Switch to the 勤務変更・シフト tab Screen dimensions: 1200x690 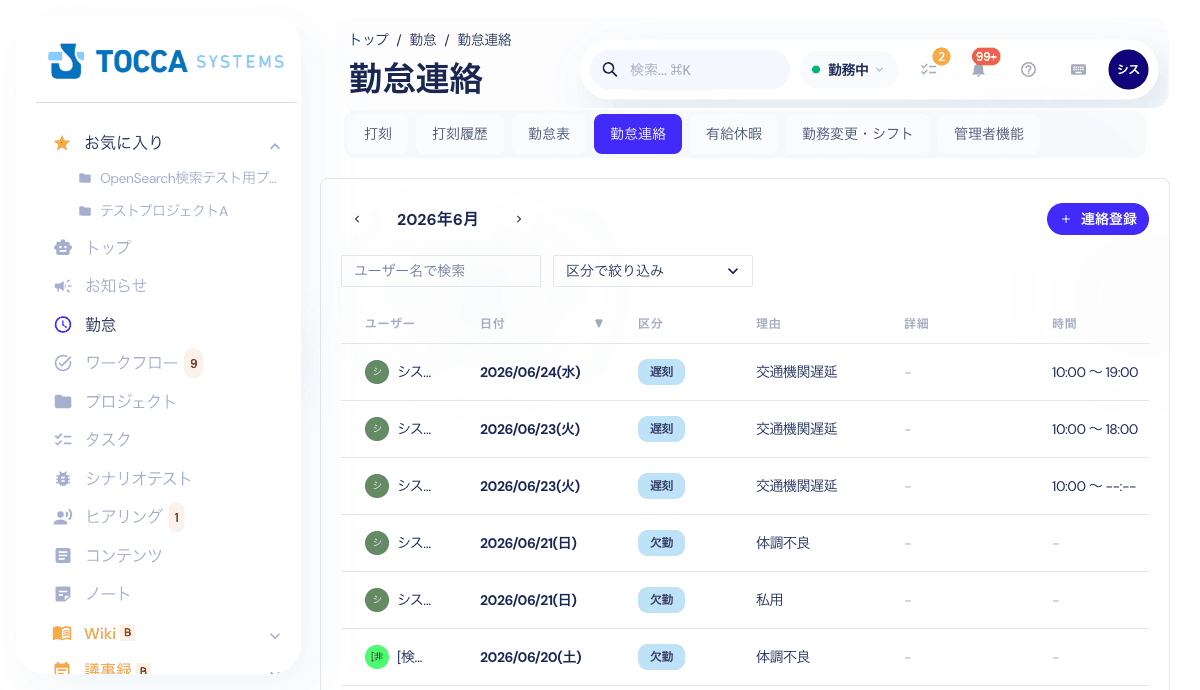pos(858,134)
